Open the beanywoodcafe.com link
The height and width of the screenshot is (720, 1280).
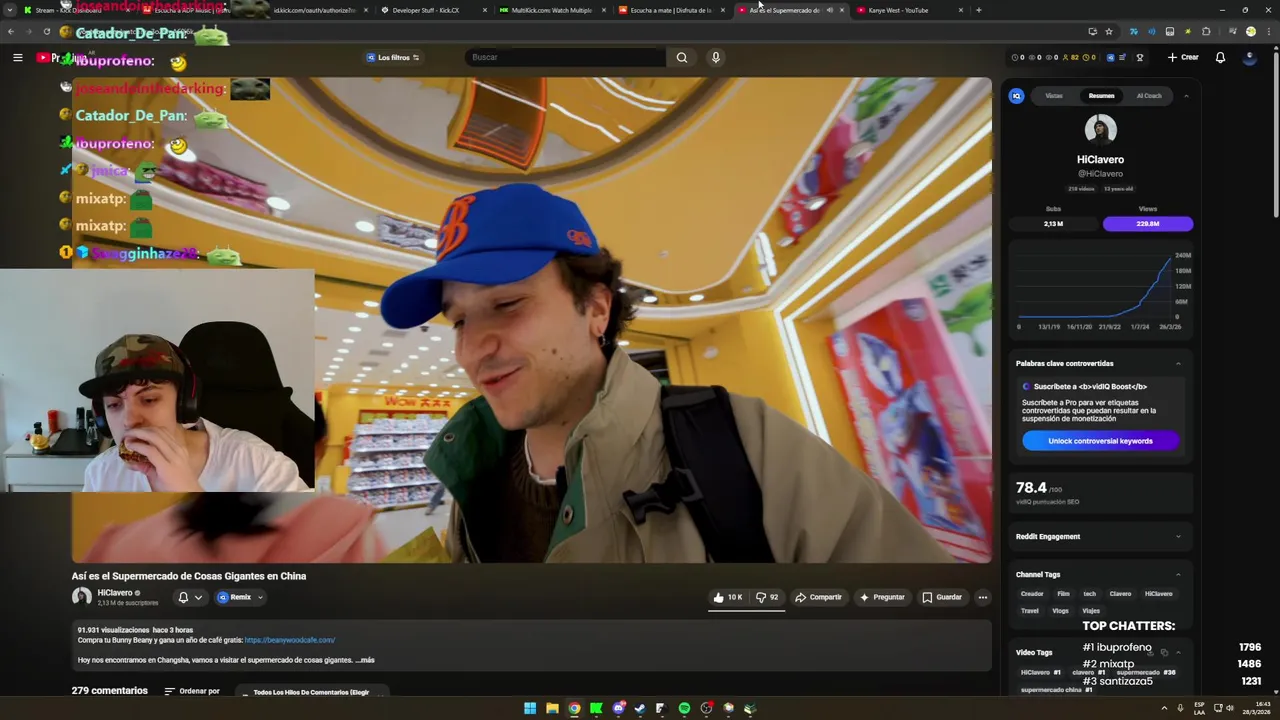tap(290, 640)
